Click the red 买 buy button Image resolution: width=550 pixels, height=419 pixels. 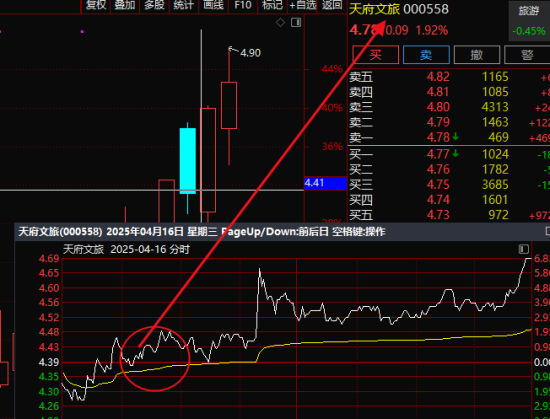click(375, 55)
